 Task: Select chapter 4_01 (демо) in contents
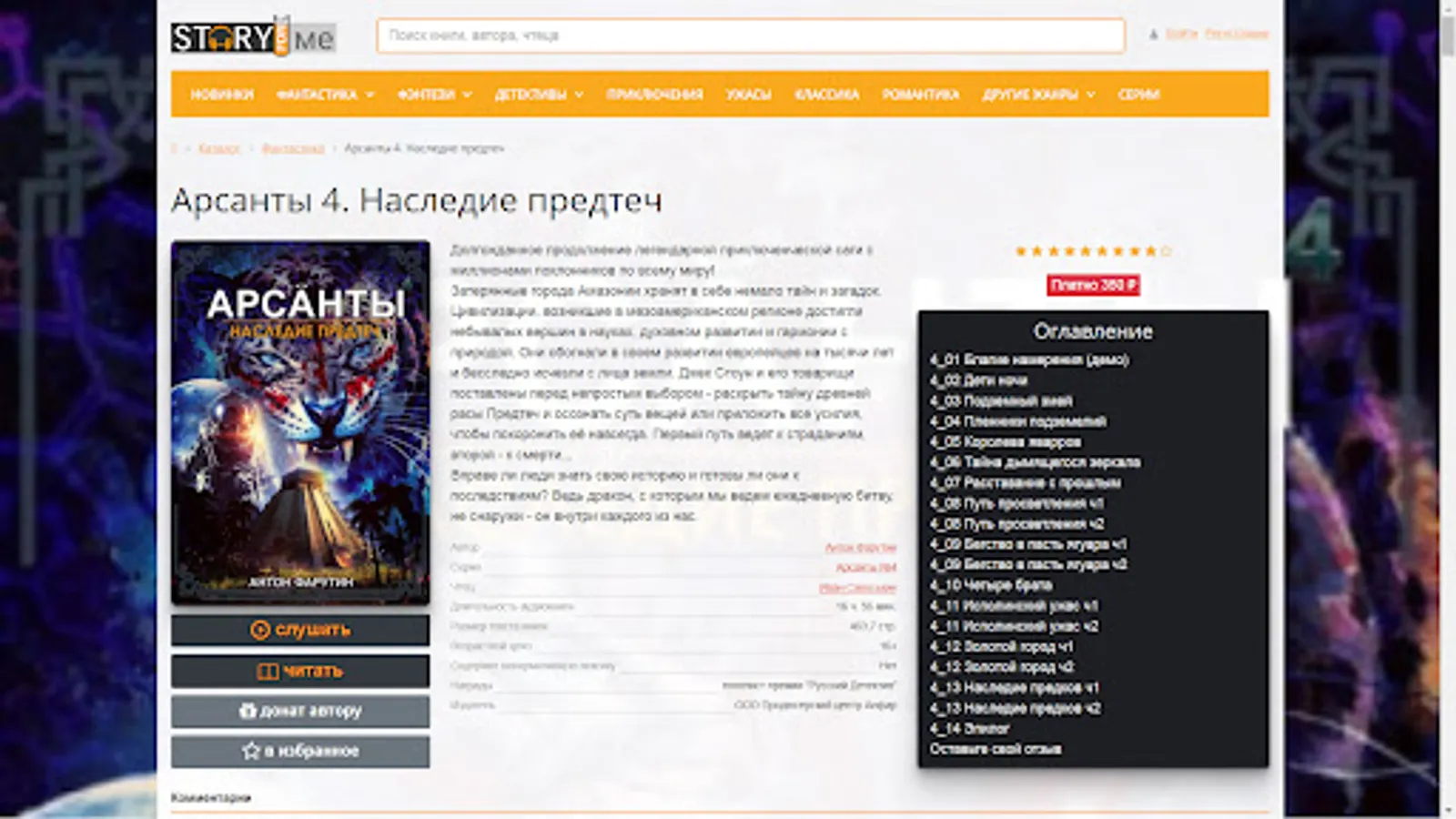pos(1029,360)
